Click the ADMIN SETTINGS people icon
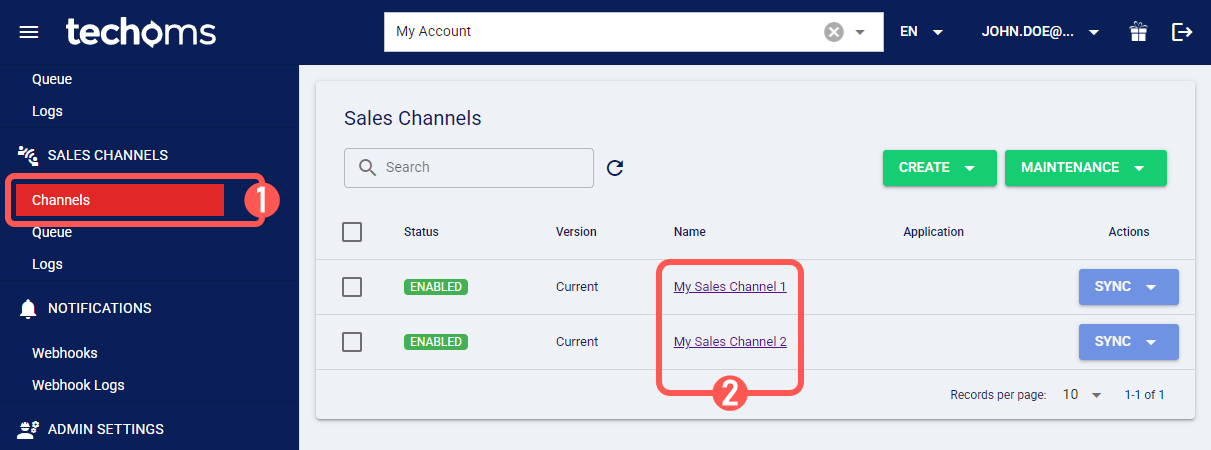This screenshot has width=1211, height=450. [28, 430]
